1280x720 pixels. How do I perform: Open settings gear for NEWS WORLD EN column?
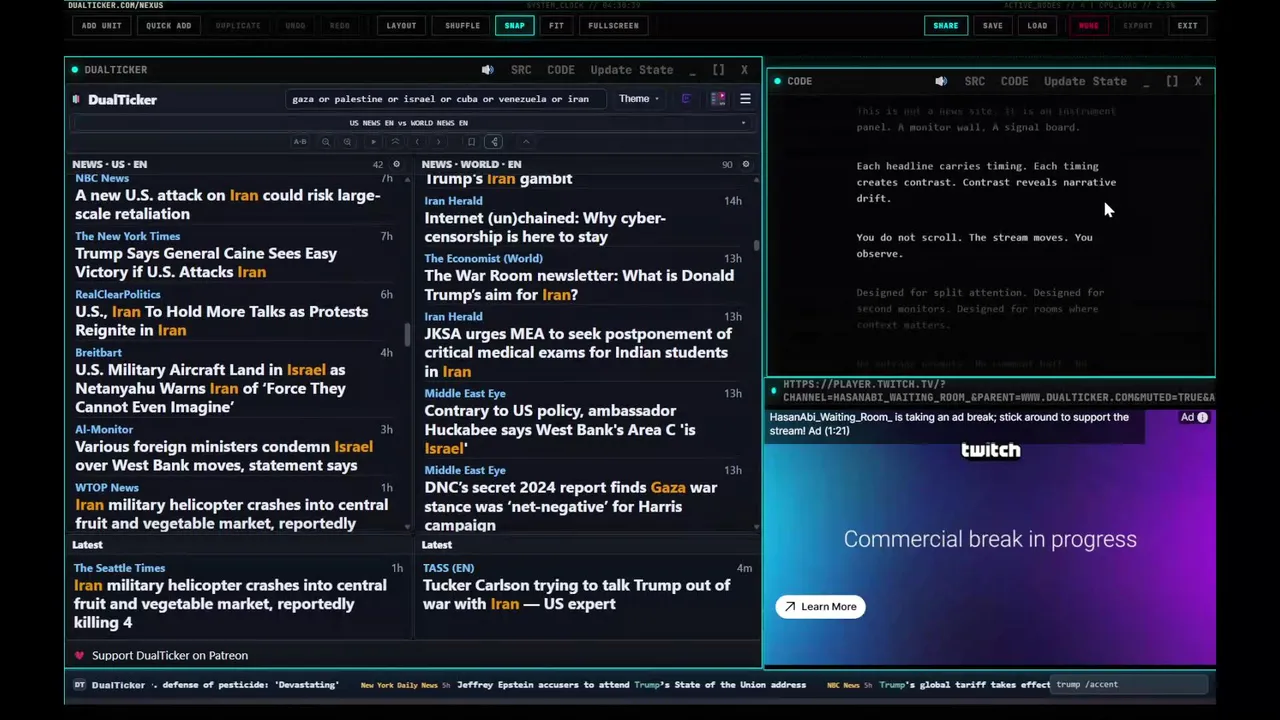745,164
